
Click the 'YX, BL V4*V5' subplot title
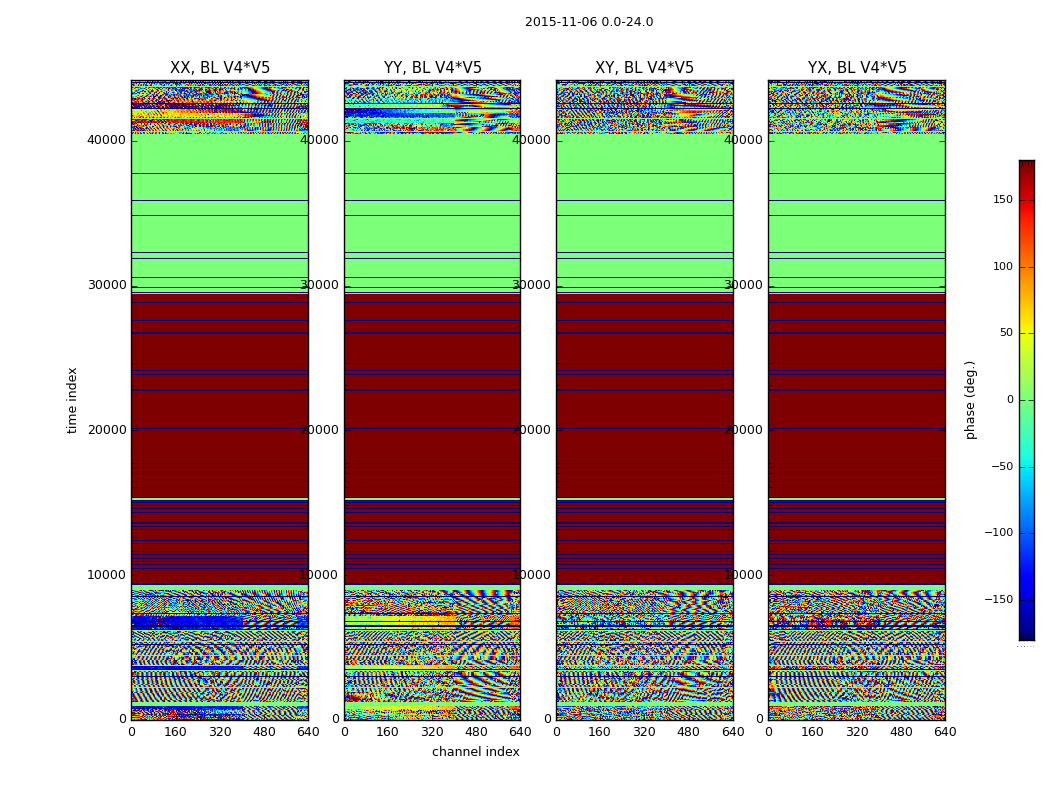point(857,68)
